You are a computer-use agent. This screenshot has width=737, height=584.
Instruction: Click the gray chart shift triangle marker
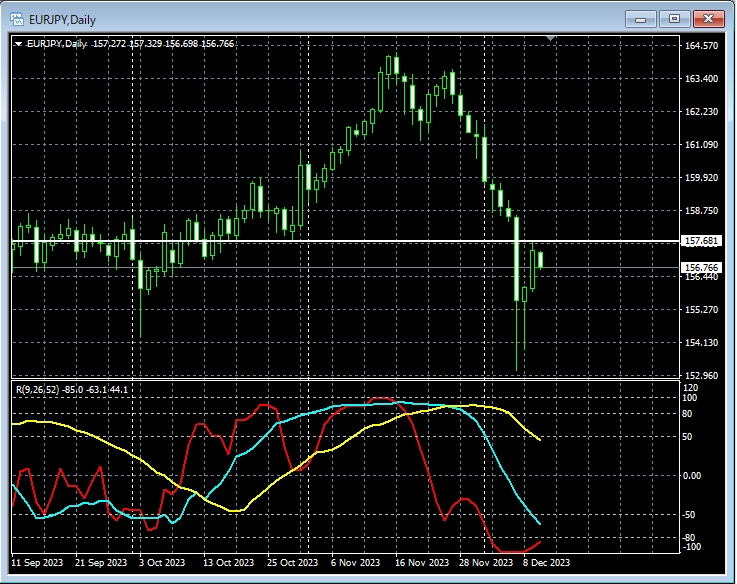(549, 39)
